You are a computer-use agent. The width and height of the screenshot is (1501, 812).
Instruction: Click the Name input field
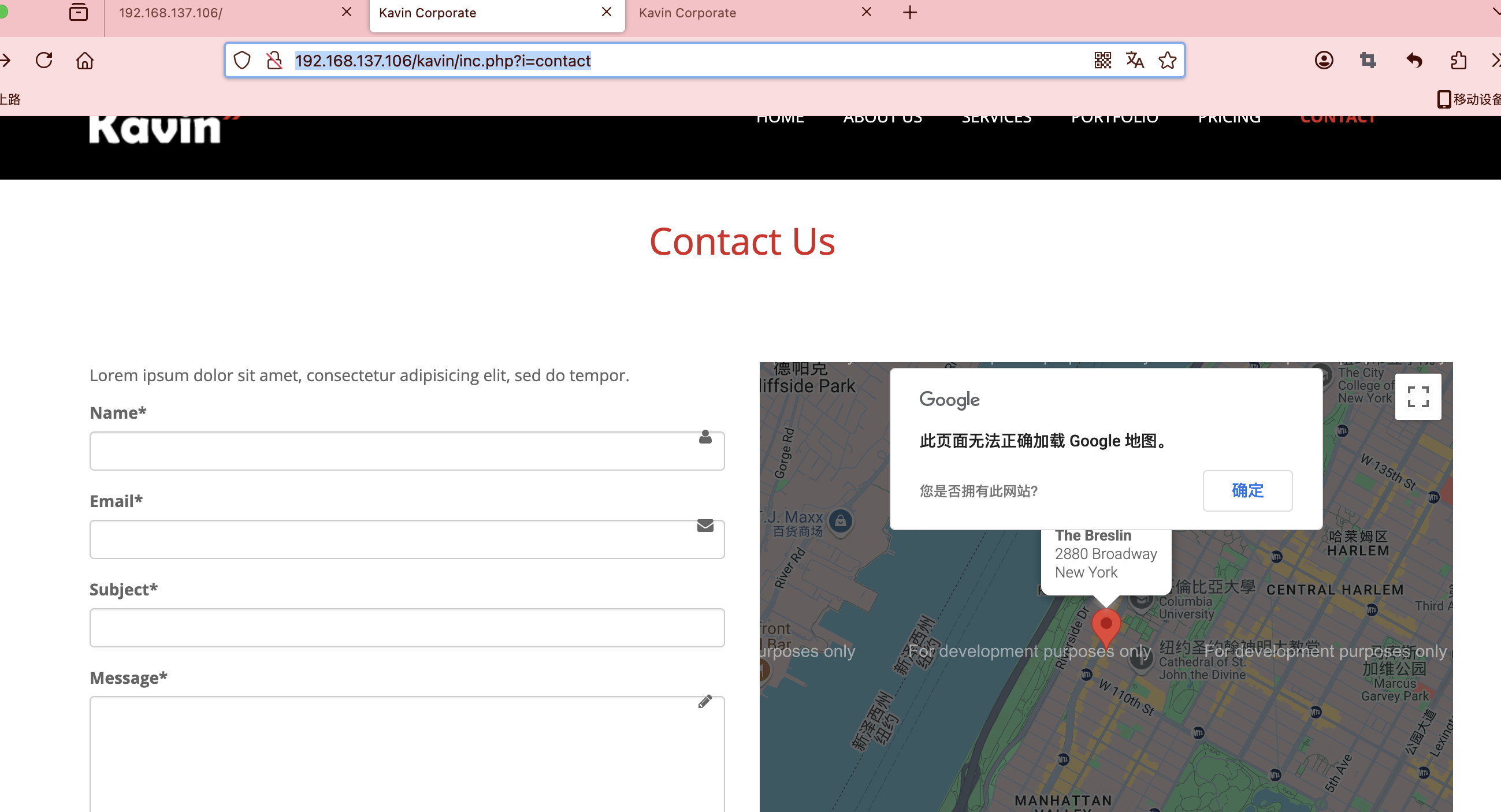(x=407, y=452)
